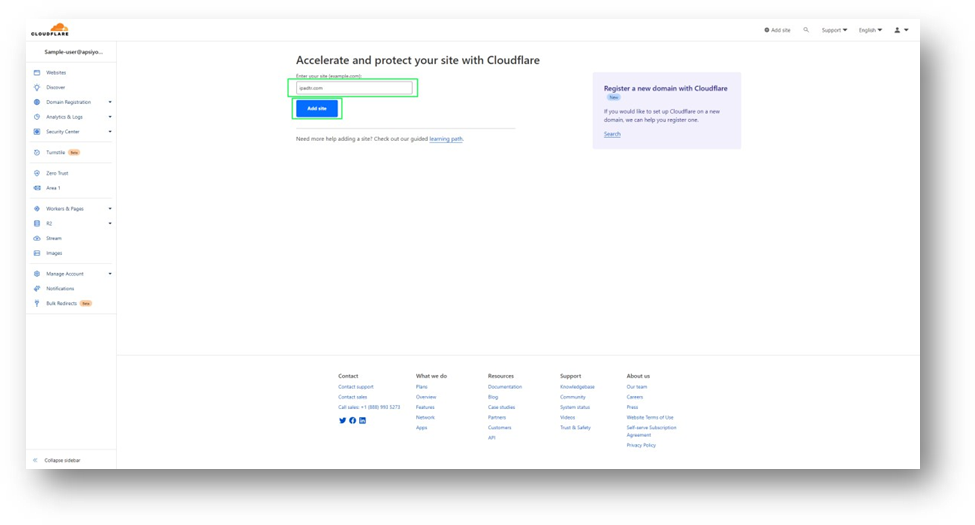Click the Analytics & Logs clock icon
The height and width of the screenshot is (525, 975).
37,117
